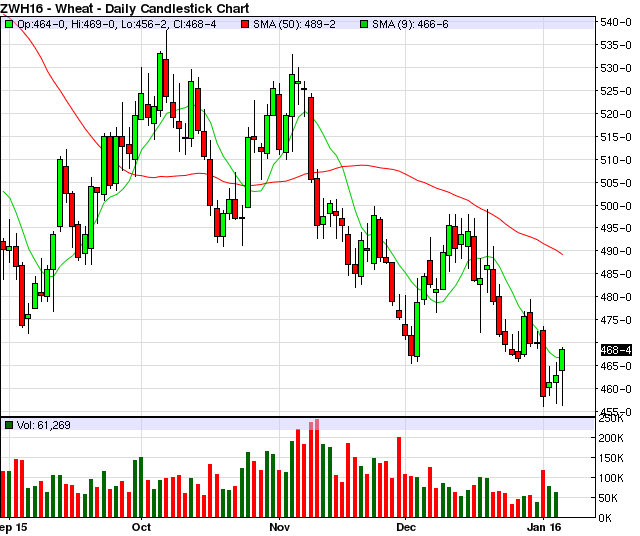
Task: Click the '0K' volume axis label
Action: [x=605, y=518]
